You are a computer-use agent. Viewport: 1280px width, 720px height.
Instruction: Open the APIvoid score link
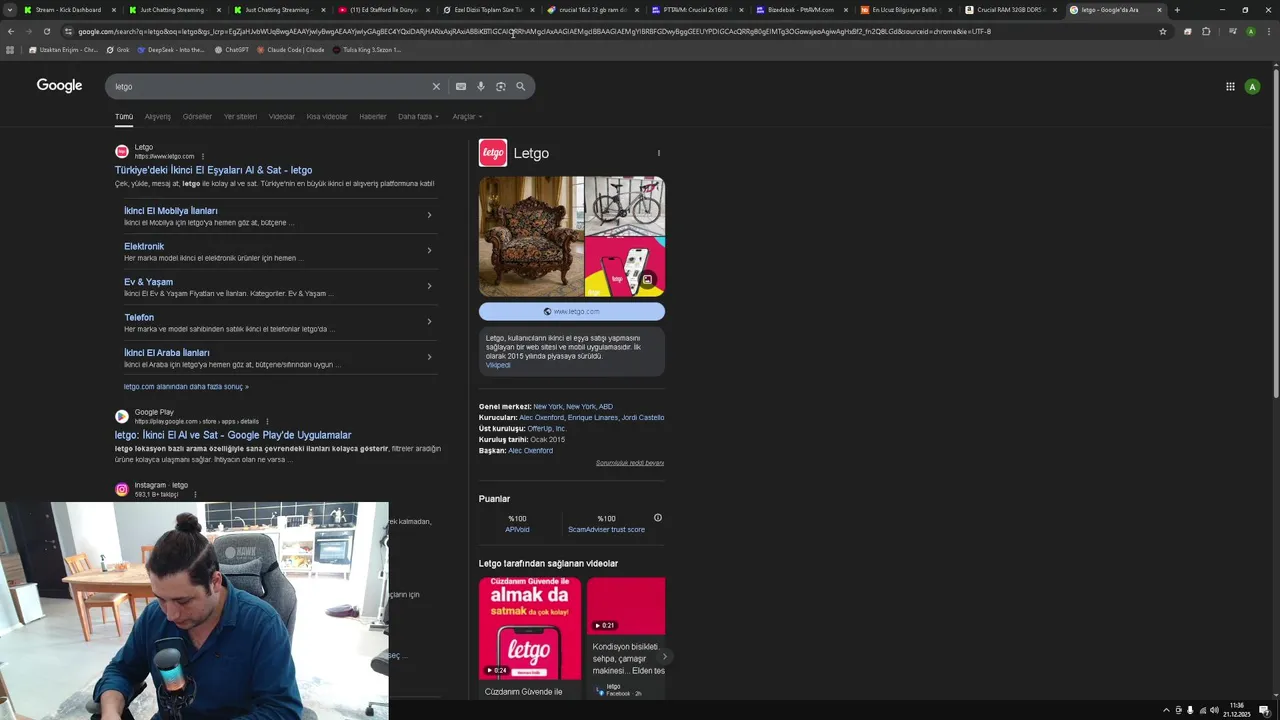[x=517, y=530]
